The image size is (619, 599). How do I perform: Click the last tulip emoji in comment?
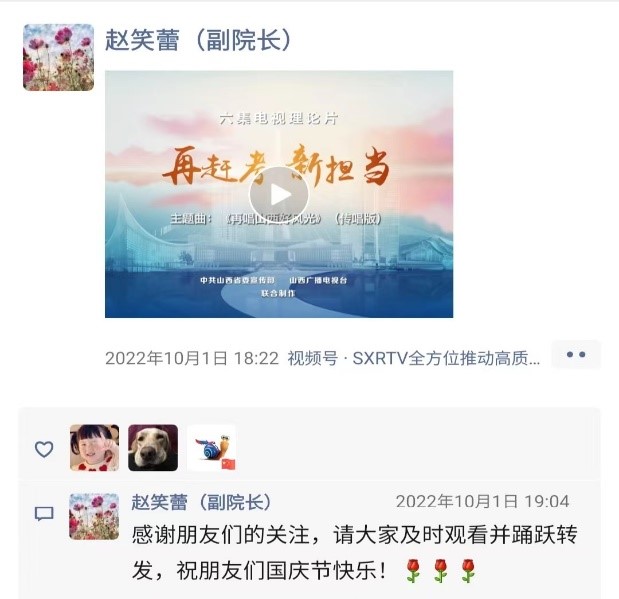(x=468, y=571)
